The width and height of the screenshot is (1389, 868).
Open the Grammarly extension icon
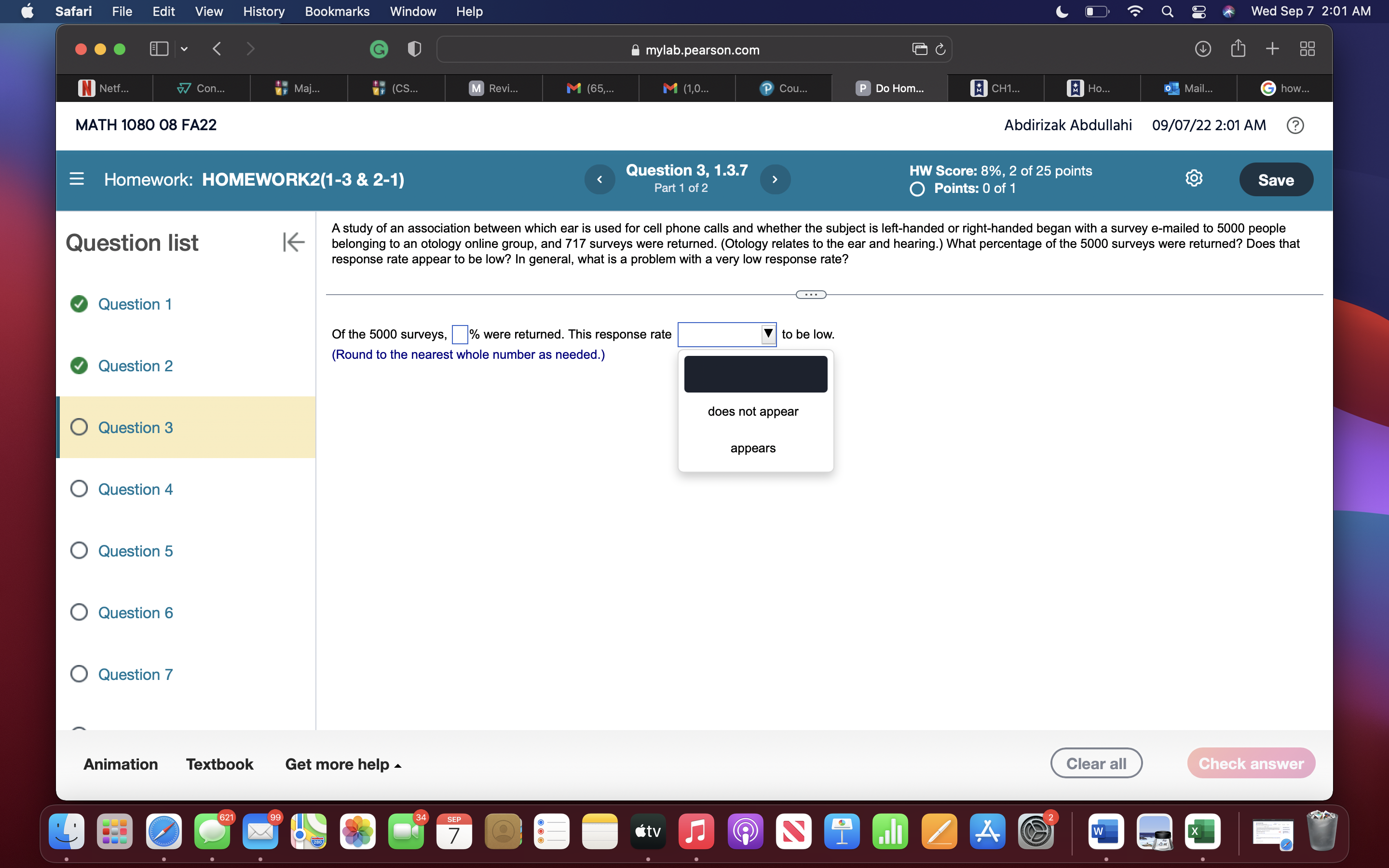pyautogui.click(x=379, y=49)
